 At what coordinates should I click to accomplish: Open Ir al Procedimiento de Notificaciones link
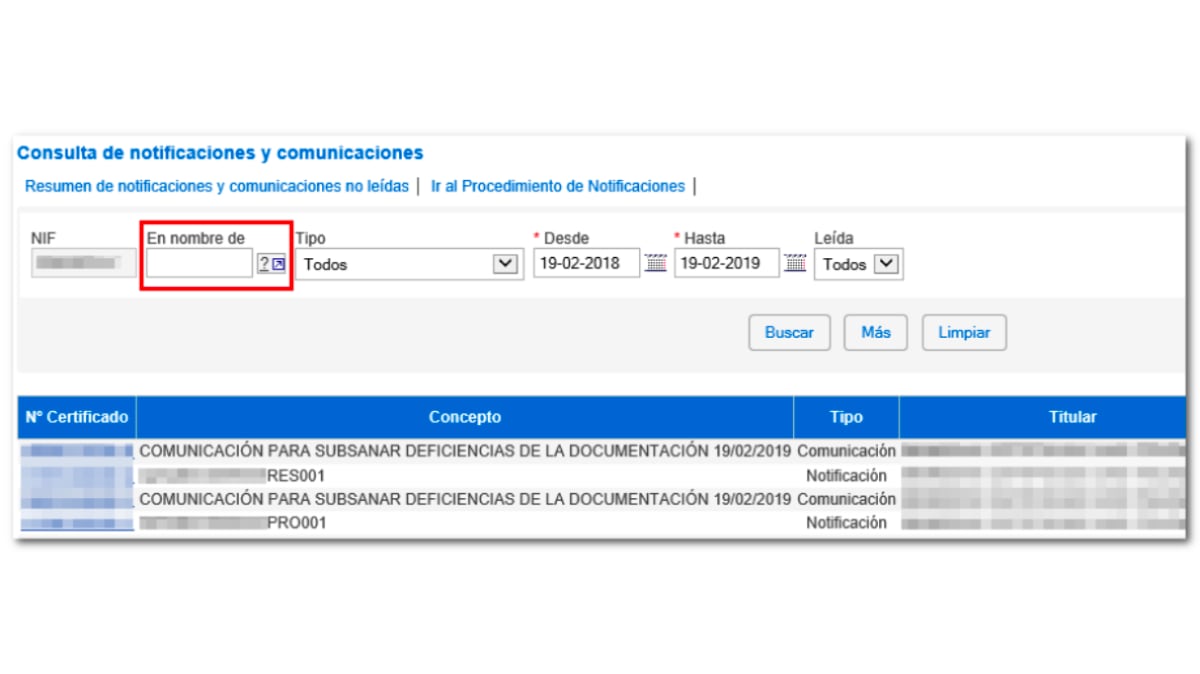coord(558,186)
